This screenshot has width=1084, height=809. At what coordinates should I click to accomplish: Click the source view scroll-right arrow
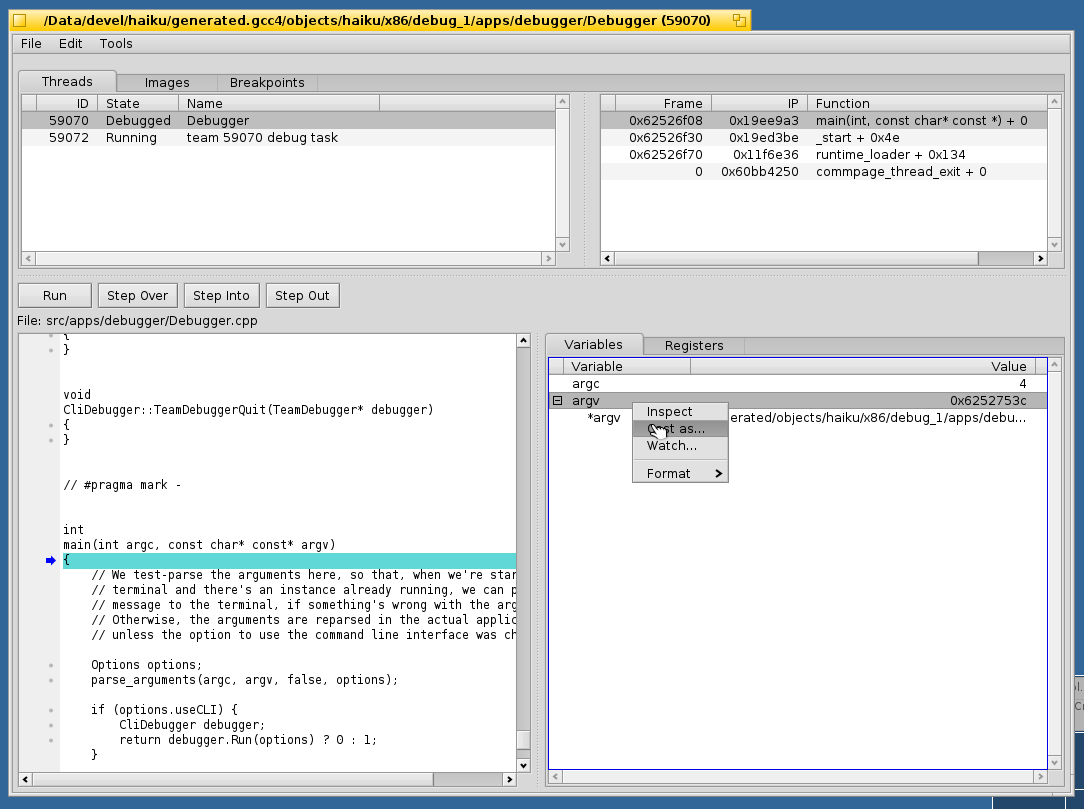click(510, 779)
